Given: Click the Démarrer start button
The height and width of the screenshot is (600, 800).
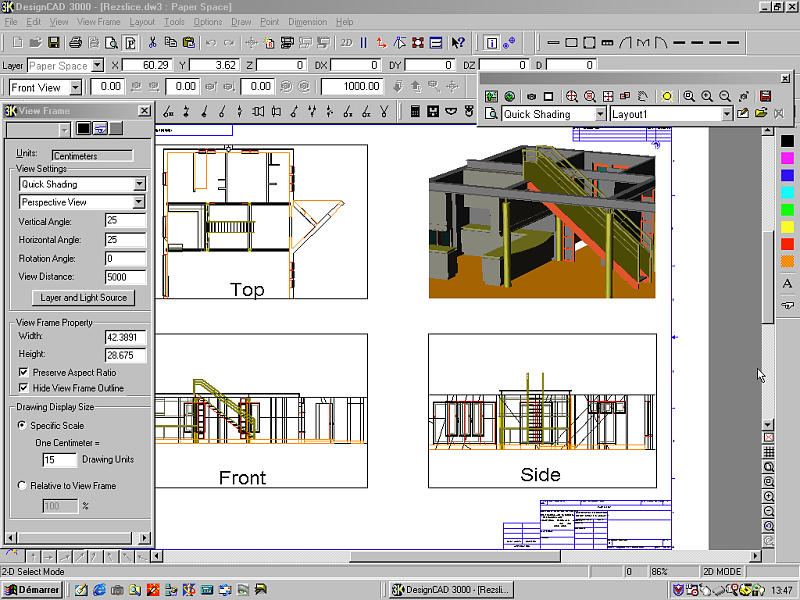Looking at the screenshot, I should point(31,590).
